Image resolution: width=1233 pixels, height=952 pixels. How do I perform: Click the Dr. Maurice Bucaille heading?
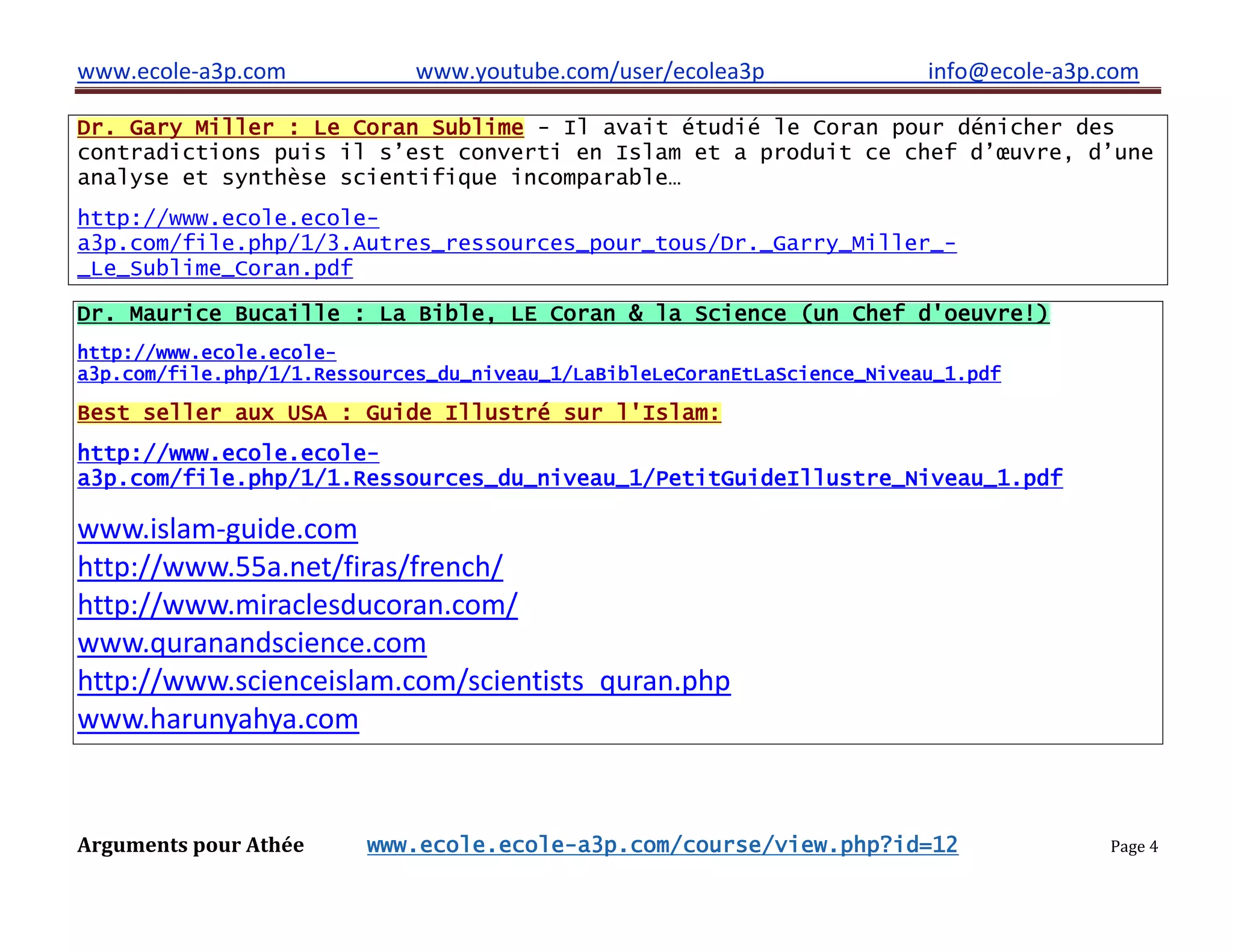pos(563,314)
